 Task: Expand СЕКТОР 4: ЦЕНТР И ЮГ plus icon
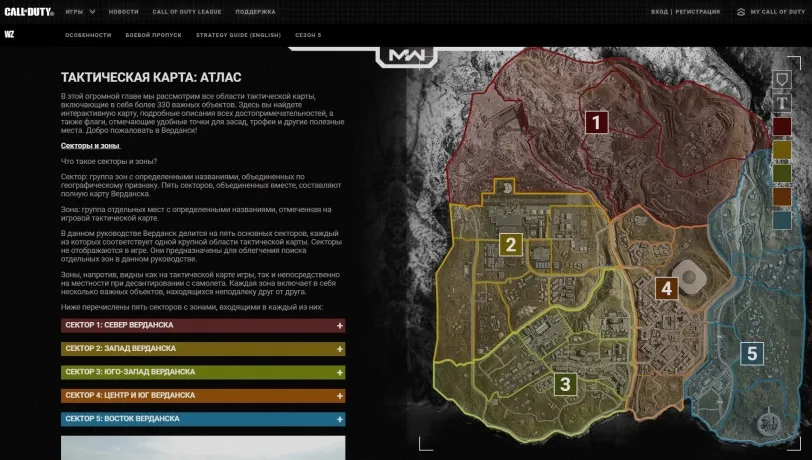[x=340, y=396]
